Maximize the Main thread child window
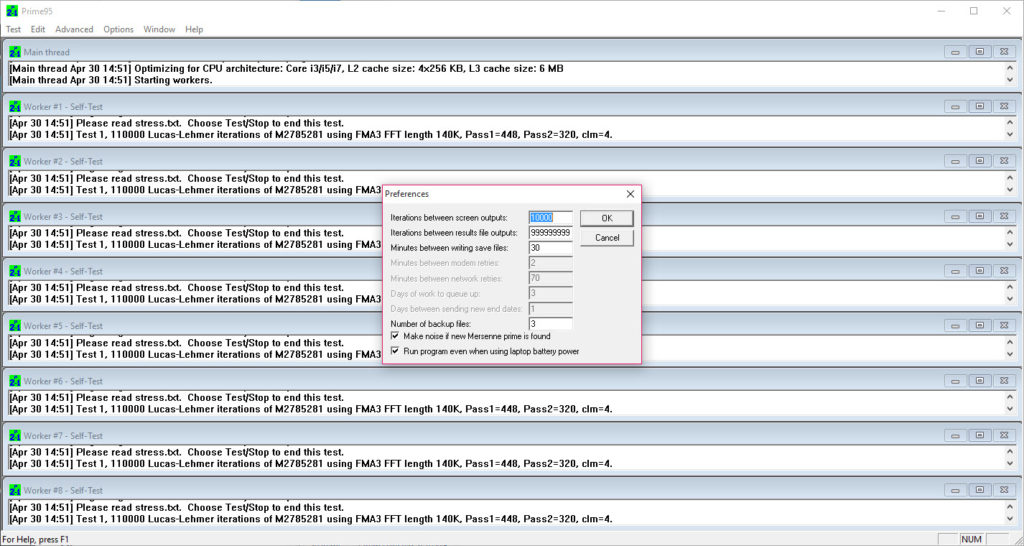Viewport: 1024px width, 546px height. (x=980, y=52)
